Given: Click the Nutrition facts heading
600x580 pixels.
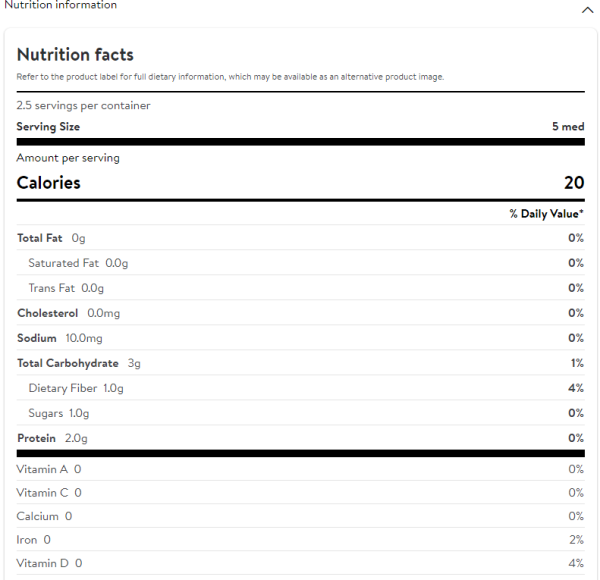Looking at the screenshot, I should pos(75,55).
